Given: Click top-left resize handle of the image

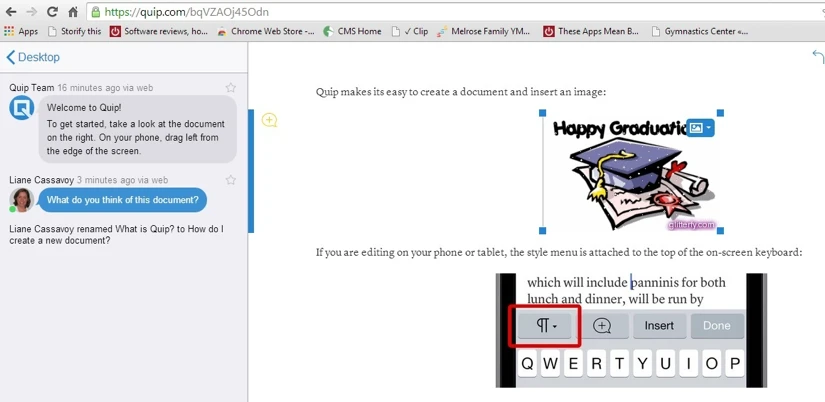Looking at the screenshot, I should coord(543,114).
